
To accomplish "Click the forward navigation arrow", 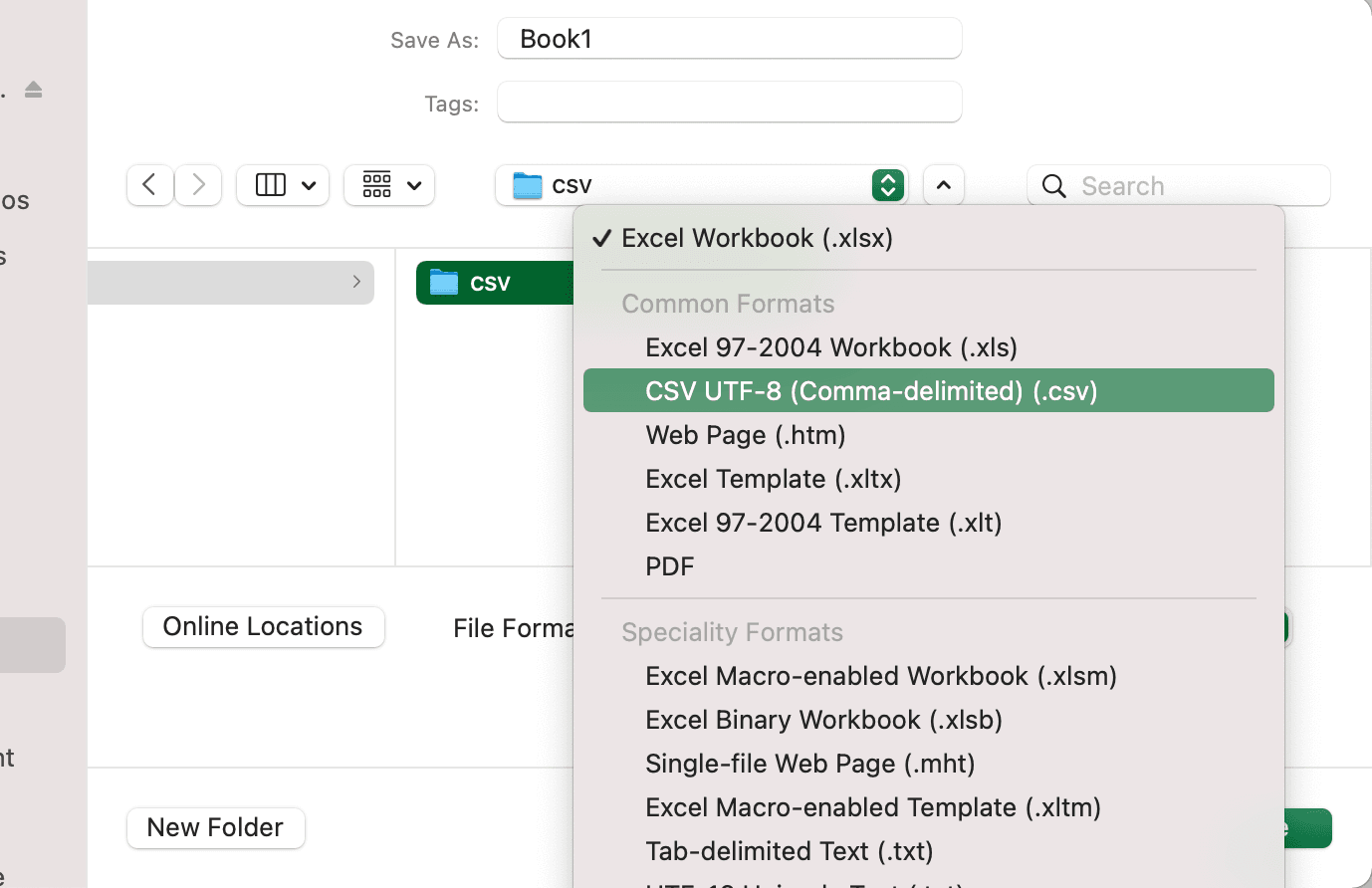I will click(197, 184).
